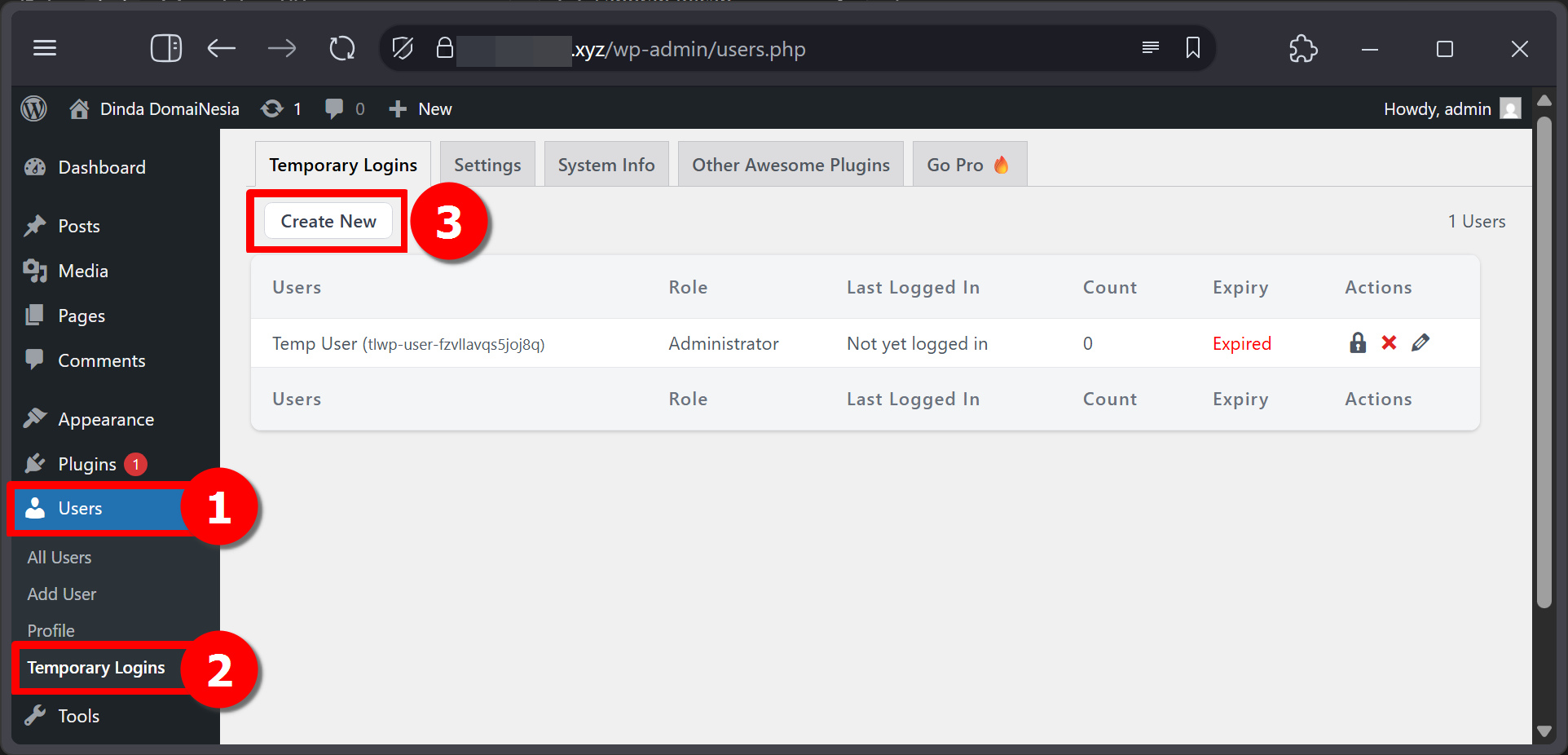Open the comments bubble in admin bar

(345, 108)
